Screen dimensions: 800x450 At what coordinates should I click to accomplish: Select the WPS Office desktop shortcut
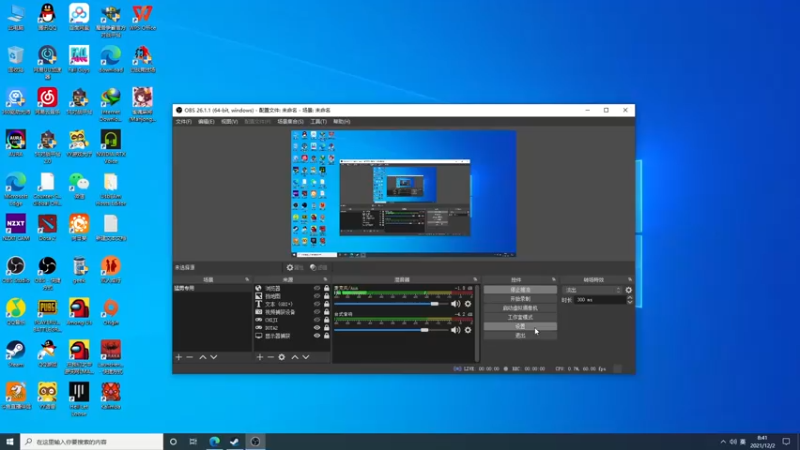(142, 18)
